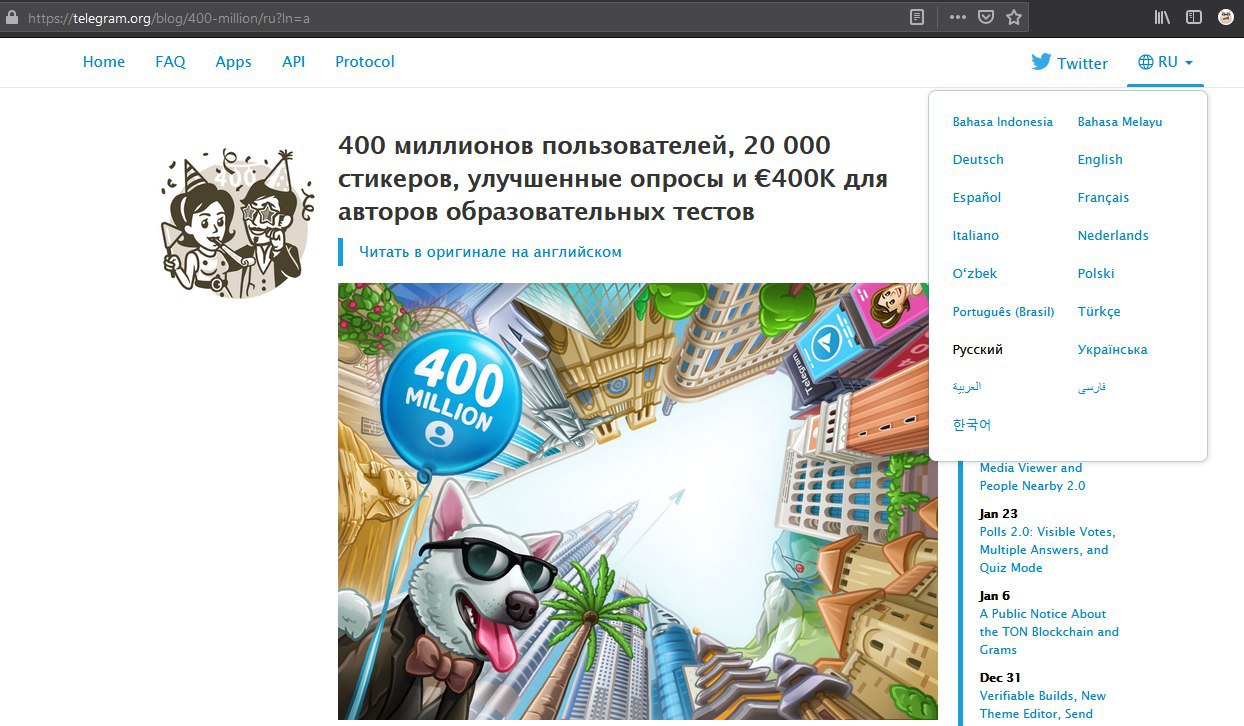Open 'Polls 2.0: Visible Votes' post
Screen dimensions: 1244x726
(1047, 550)
